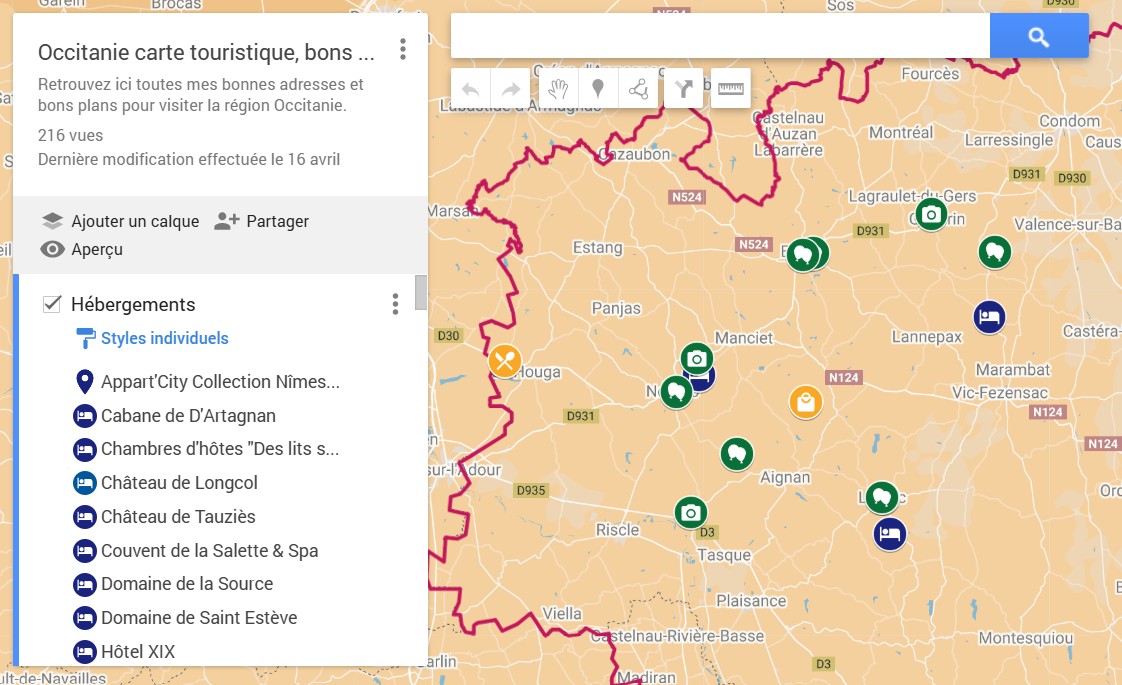Screen dimensions: 1122x685
Task: Click green camera marker near Manciet
Action: pos(696,359)
